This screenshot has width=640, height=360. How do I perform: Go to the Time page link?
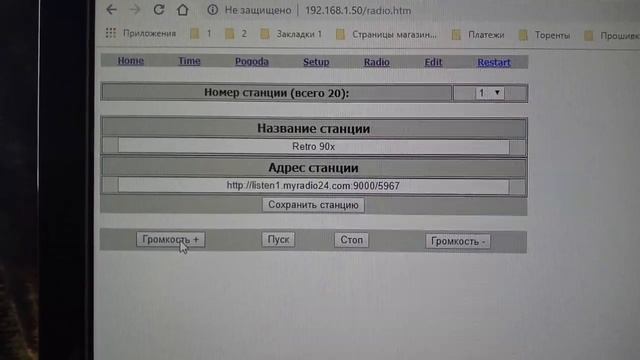pyautogui.click(x=189, y=61)
